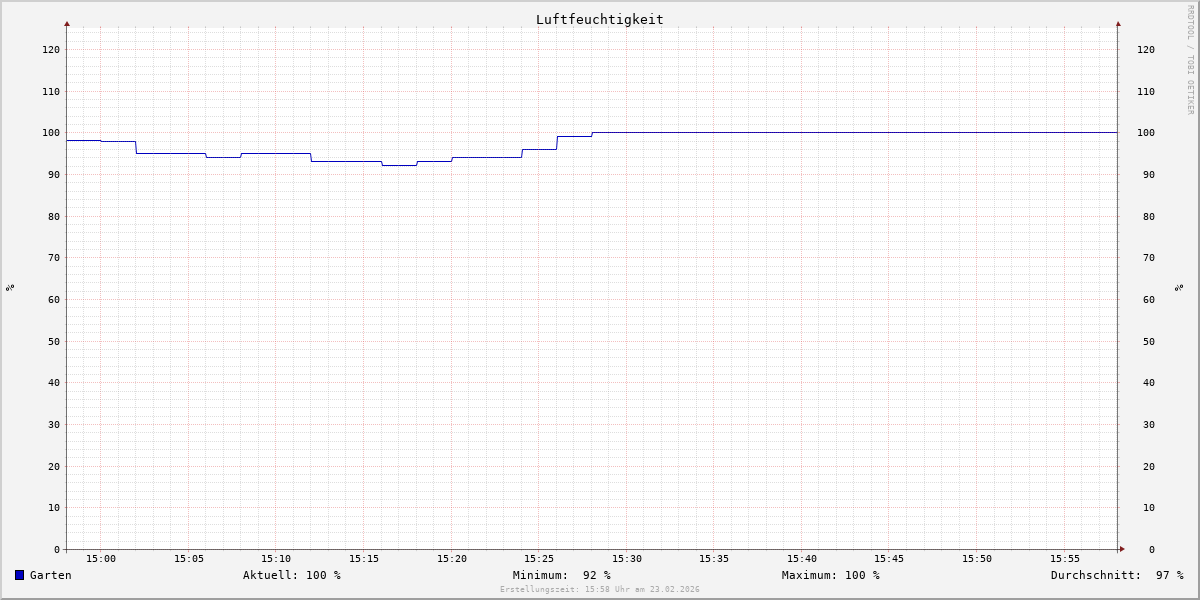This screenshot has height=600, width=1200.
Task: Click the 15:20 time axis label
Action: (x=452, y=559)
